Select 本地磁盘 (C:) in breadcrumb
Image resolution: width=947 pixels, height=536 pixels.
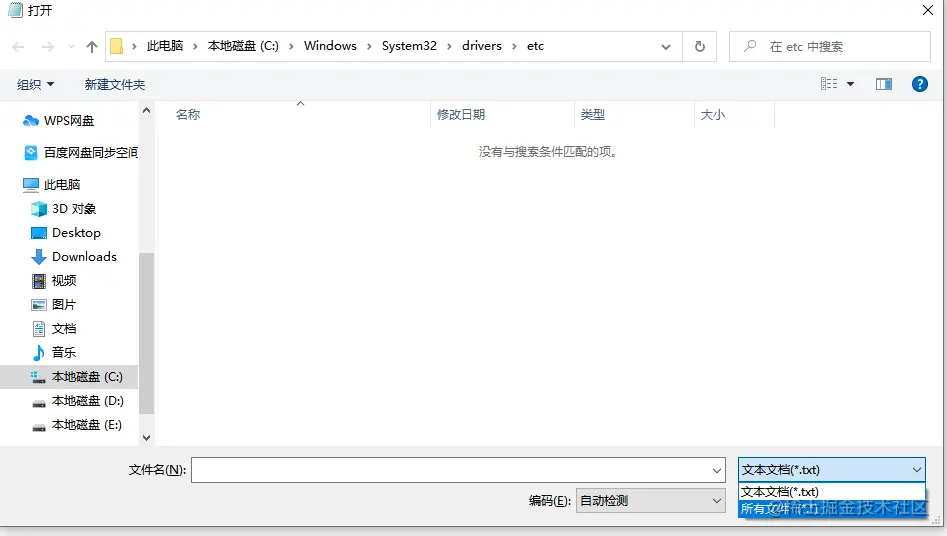[x=243, y=46]
